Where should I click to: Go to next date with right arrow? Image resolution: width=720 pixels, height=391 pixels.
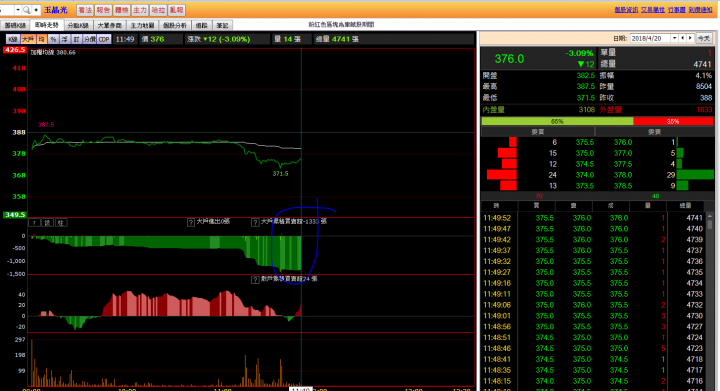(690, 38)
